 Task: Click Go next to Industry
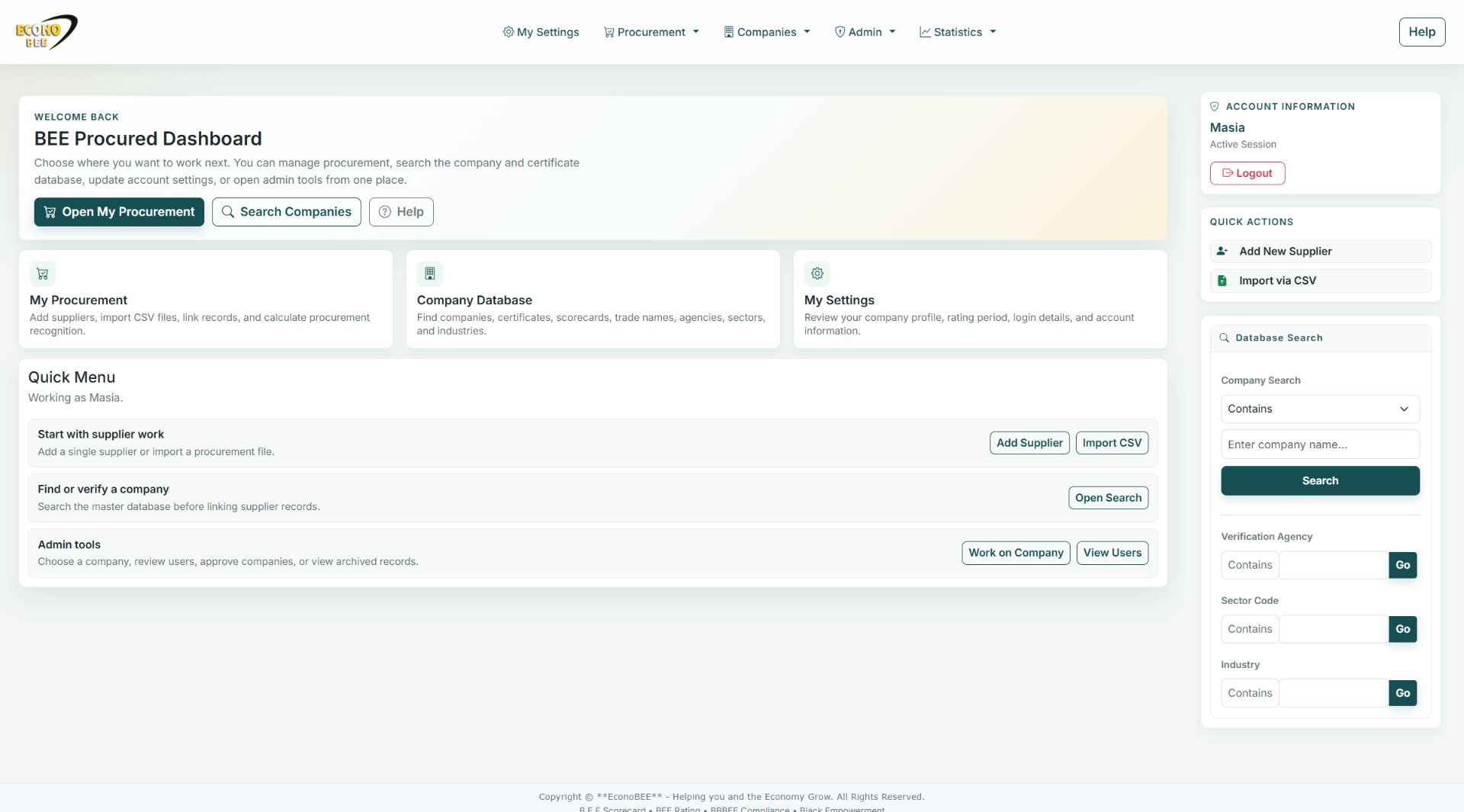pyautogui.click(x=1402, y=693)
